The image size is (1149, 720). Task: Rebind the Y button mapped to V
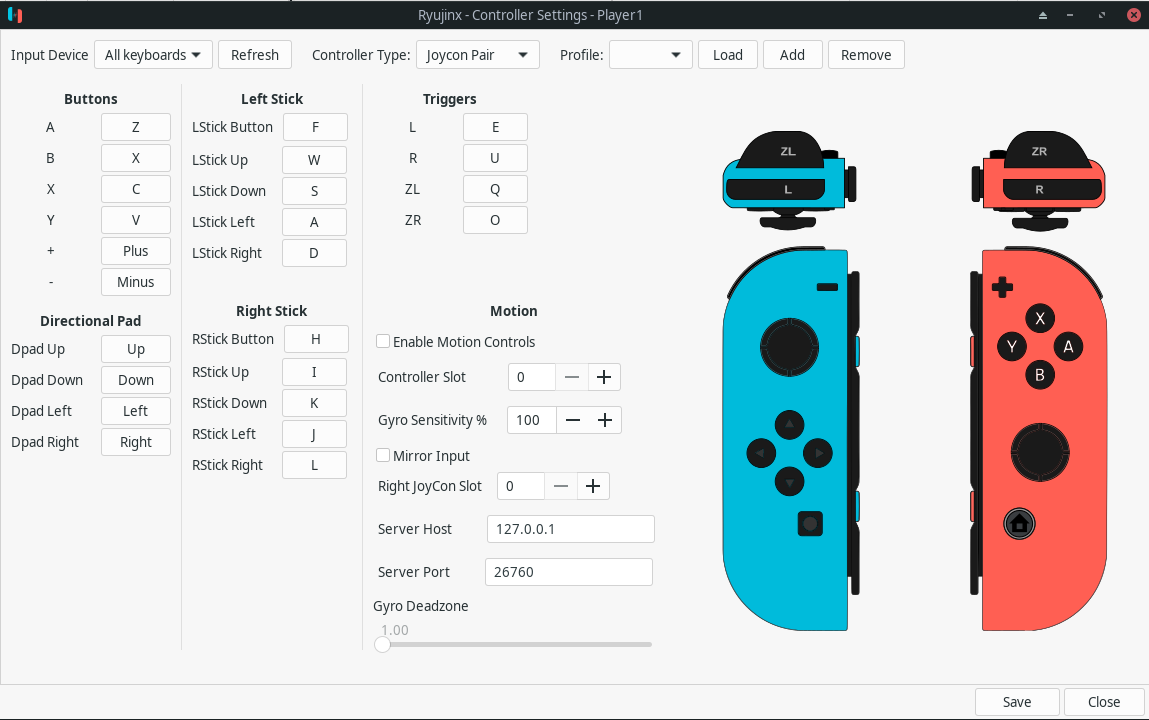(x=136, y=220)
